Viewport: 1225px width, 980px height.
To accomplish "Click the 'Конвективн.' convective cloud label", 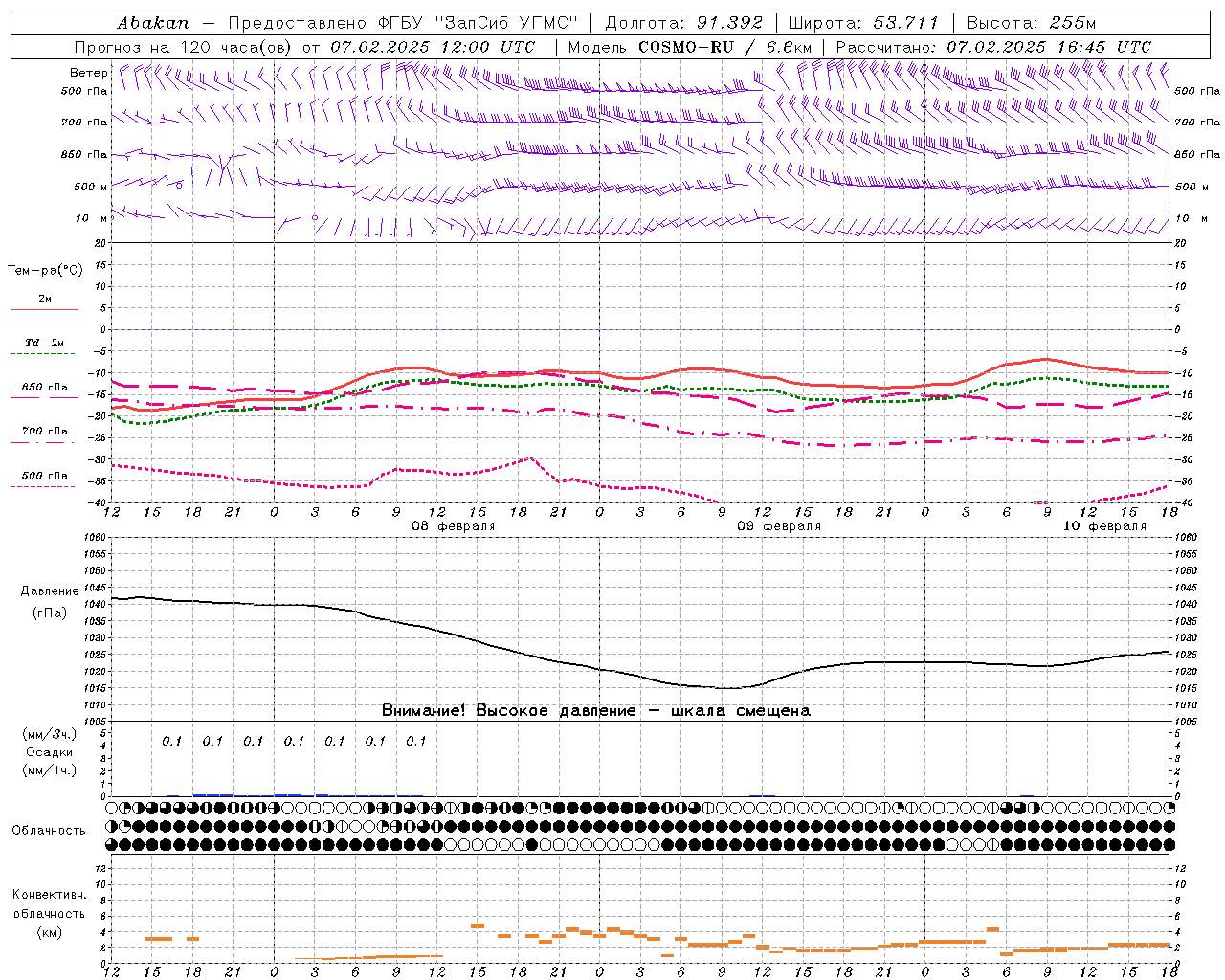I will click(x=50, y=895).
